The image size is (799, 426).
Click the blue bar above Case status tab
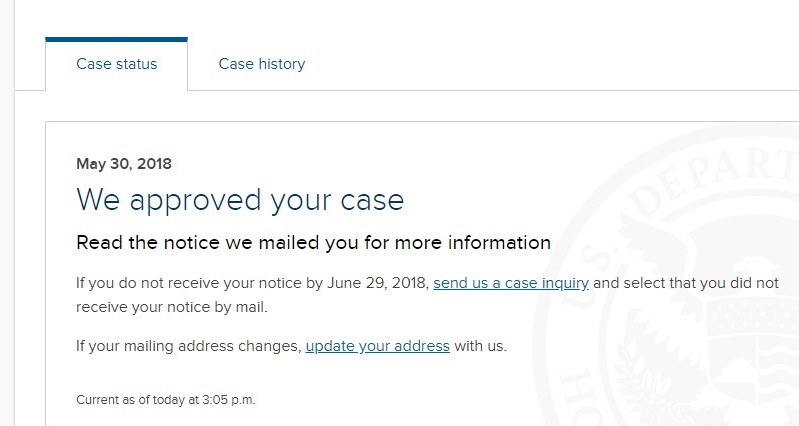116,39
